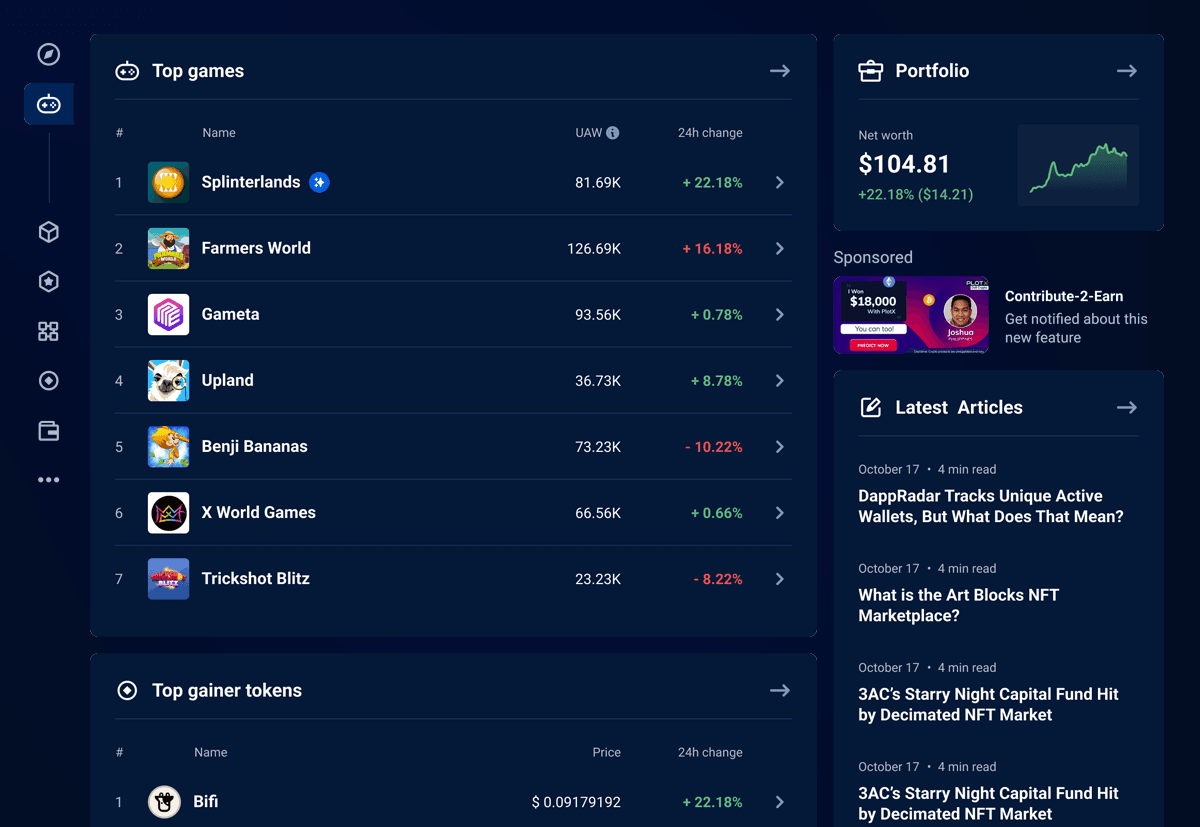Click the Sponsored label
The width and height of the screenshot is (1200, 827).
click(873, 257)
